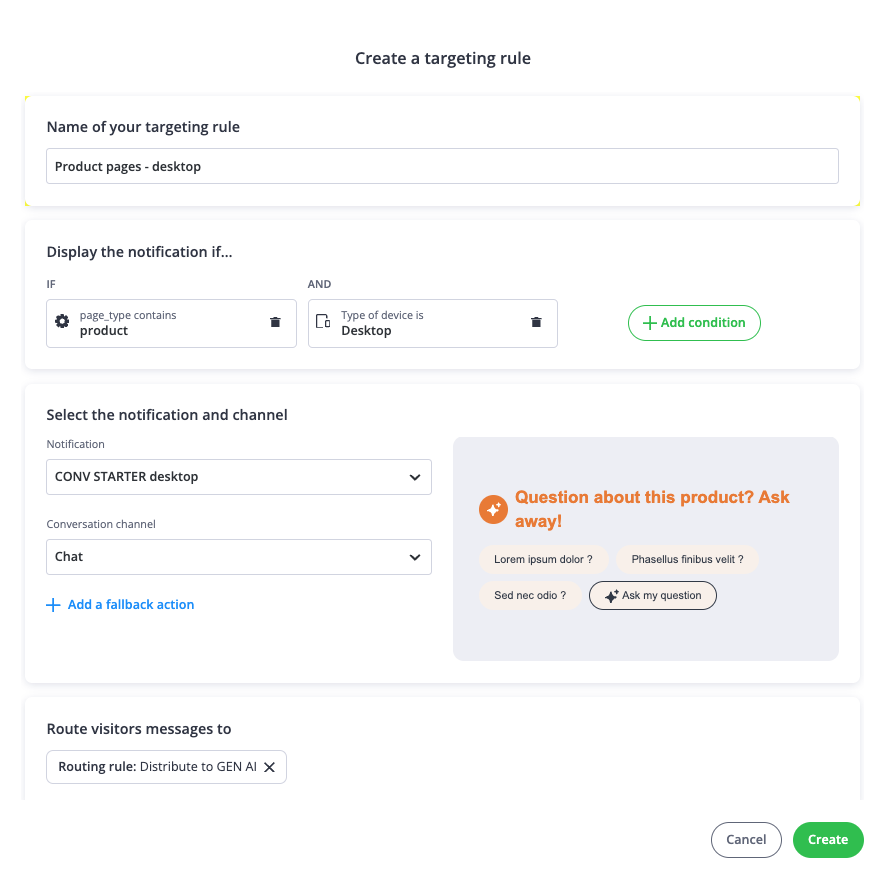Click the targeting rule name input field
This screenshot has width=885, height=874.
point(442,167)
